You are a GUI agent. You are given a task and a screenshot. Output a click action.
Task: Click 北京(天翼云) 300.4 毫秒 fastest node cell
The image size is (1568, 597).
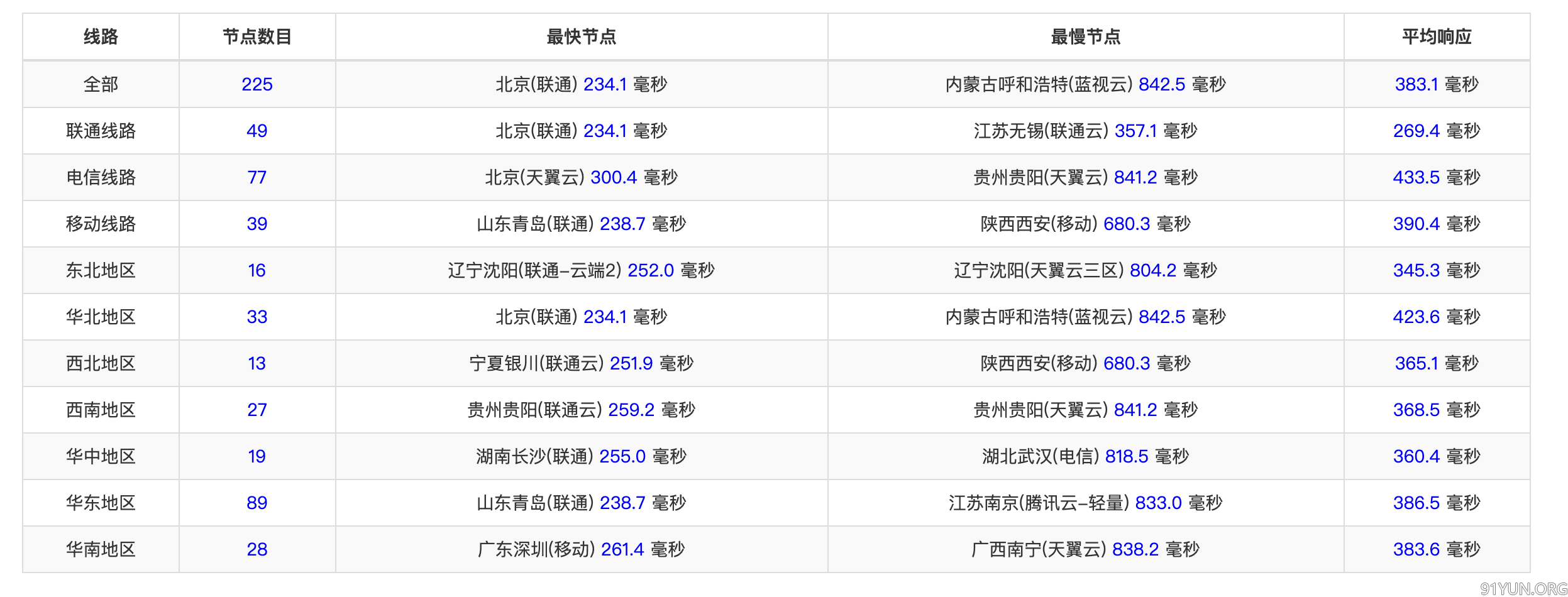582,177
